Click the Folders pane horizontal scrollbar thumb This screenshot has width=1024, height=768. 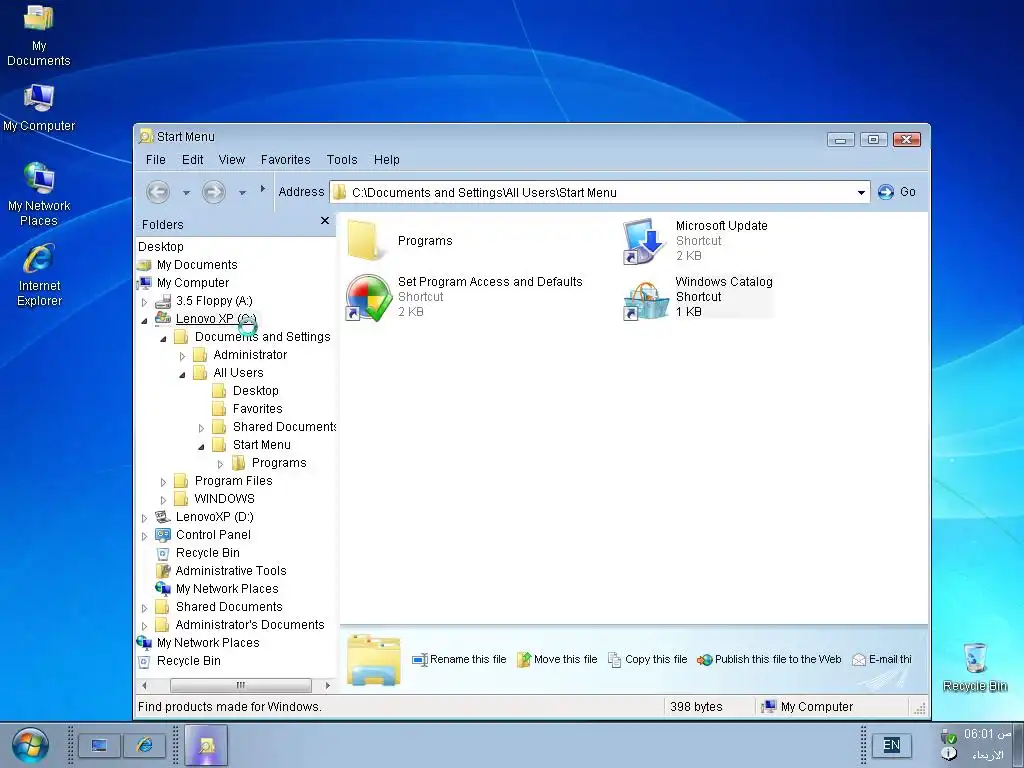click(x=240, y=685)
